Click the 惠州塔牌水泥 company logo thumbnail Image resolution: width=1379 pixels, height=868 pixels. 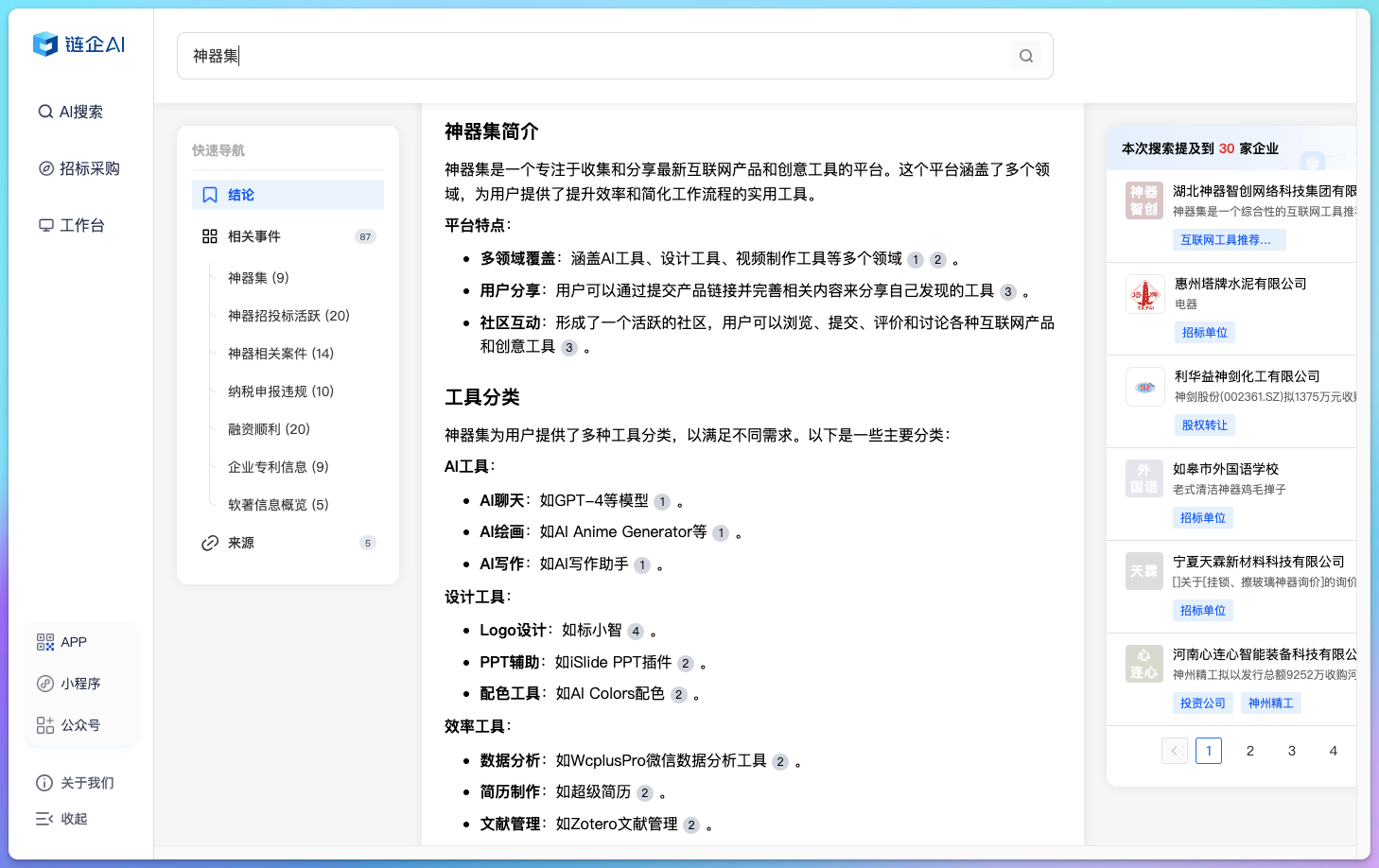point(1144,293)
